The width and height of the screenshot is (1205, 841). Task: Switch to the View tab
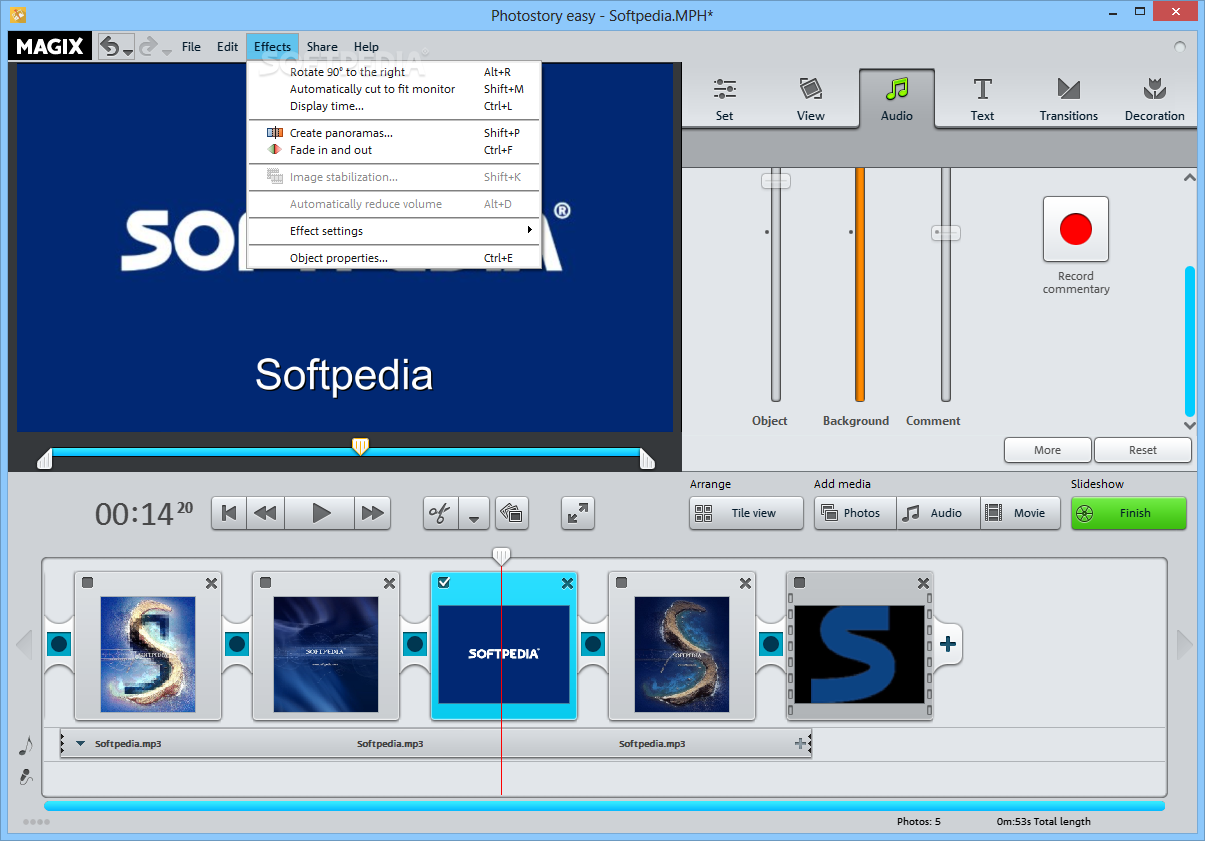click(x=811, y=99)
